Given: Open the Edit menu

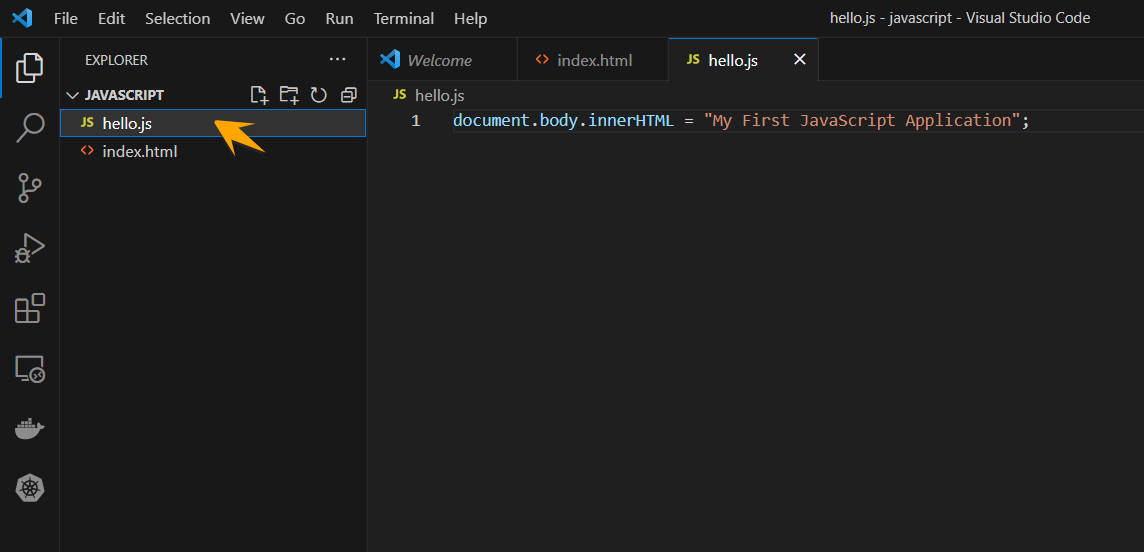Looking at the screenshot, I should pyautogui.click(x=112, y=18).
